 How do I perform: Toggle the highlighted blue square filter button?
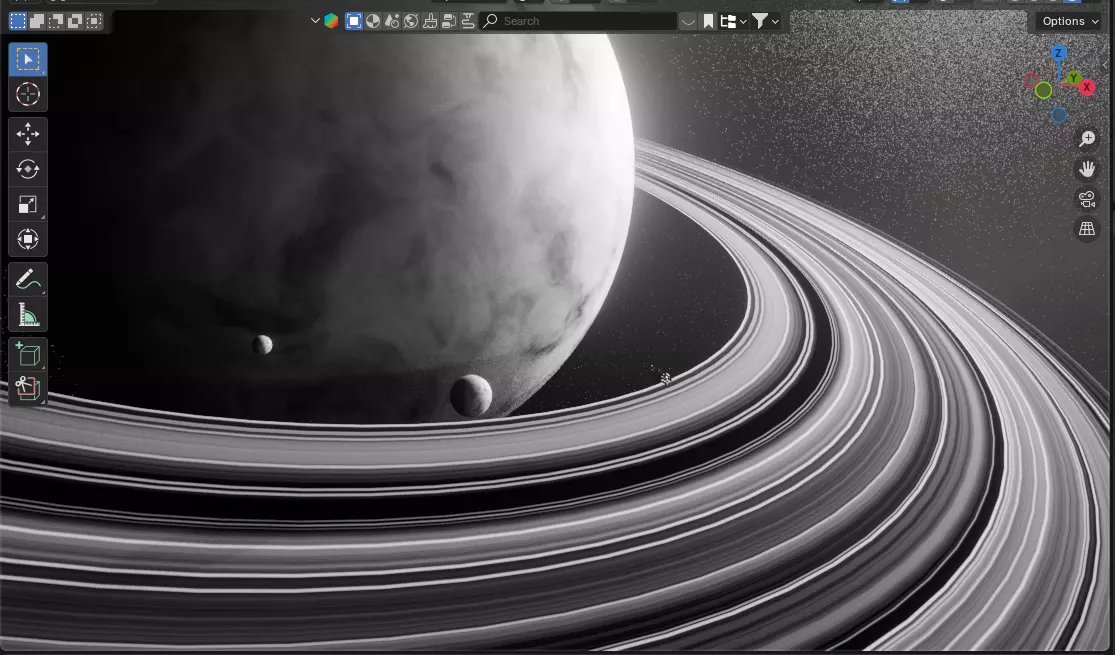click(353, 21)
